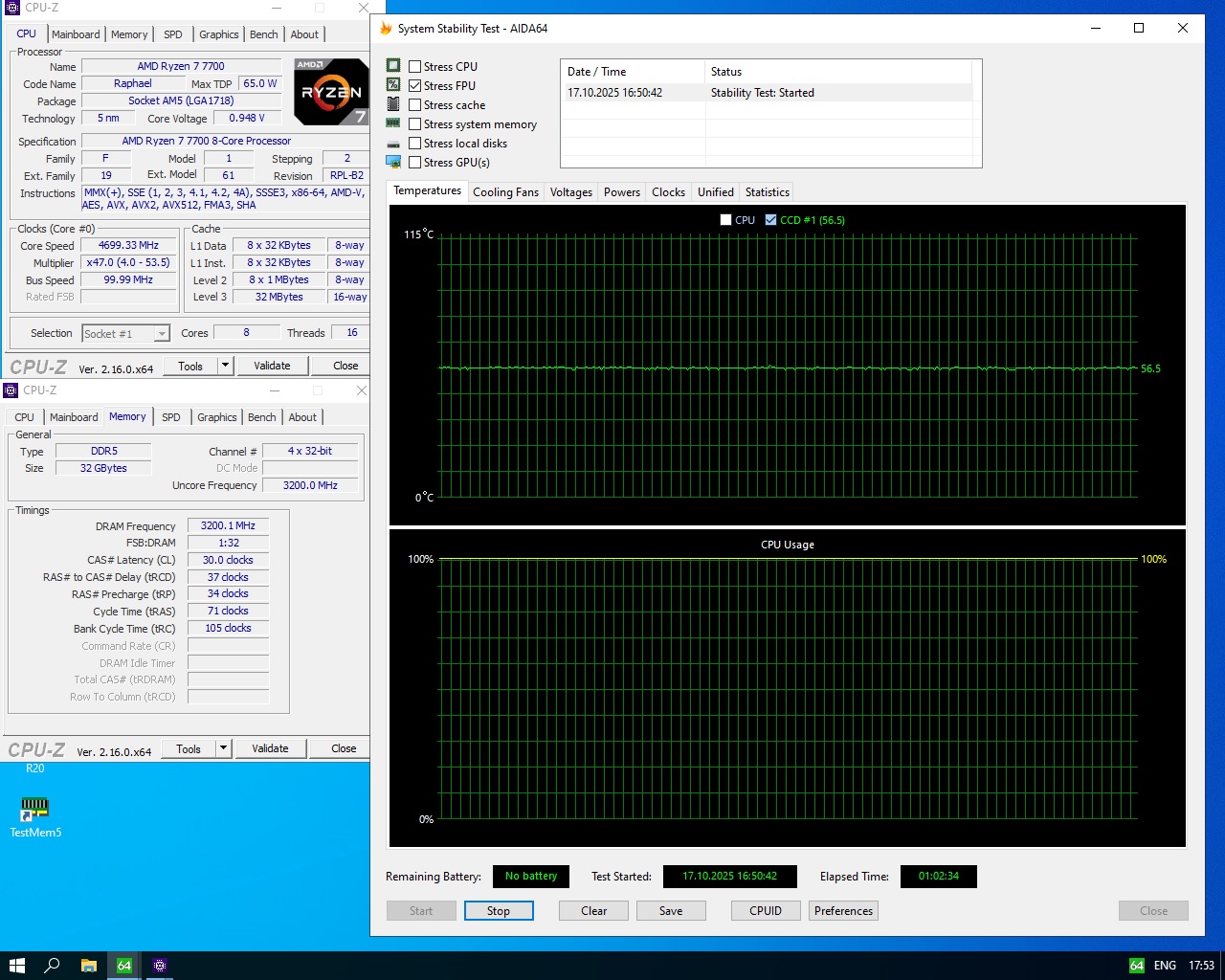The height and width of the screenshot is (980, 1225).
Task: Open the ENG language indicator
Action: pyautogui.click(x=1165, y=966)
